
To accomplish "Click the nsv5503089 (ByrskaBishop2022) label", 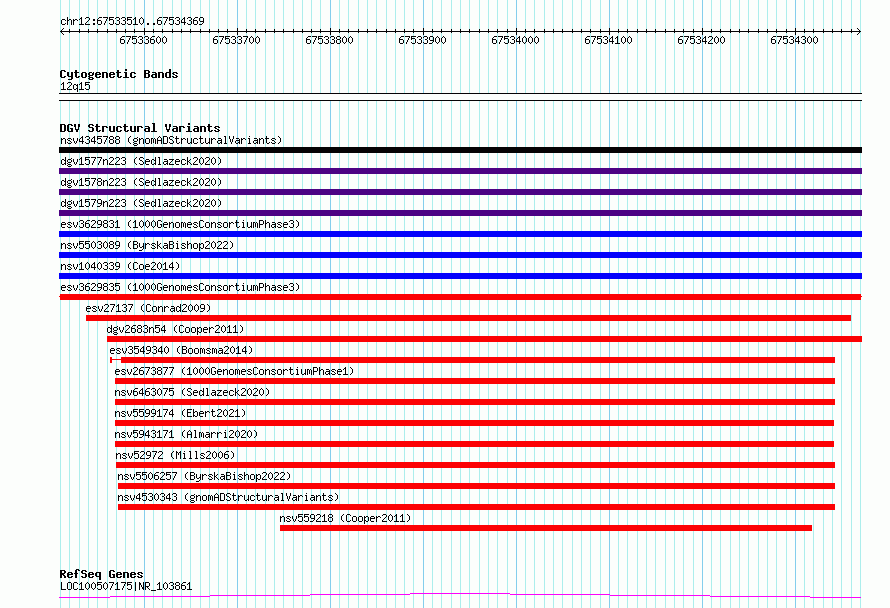I will pyautogui.click(x=147, y=245).
